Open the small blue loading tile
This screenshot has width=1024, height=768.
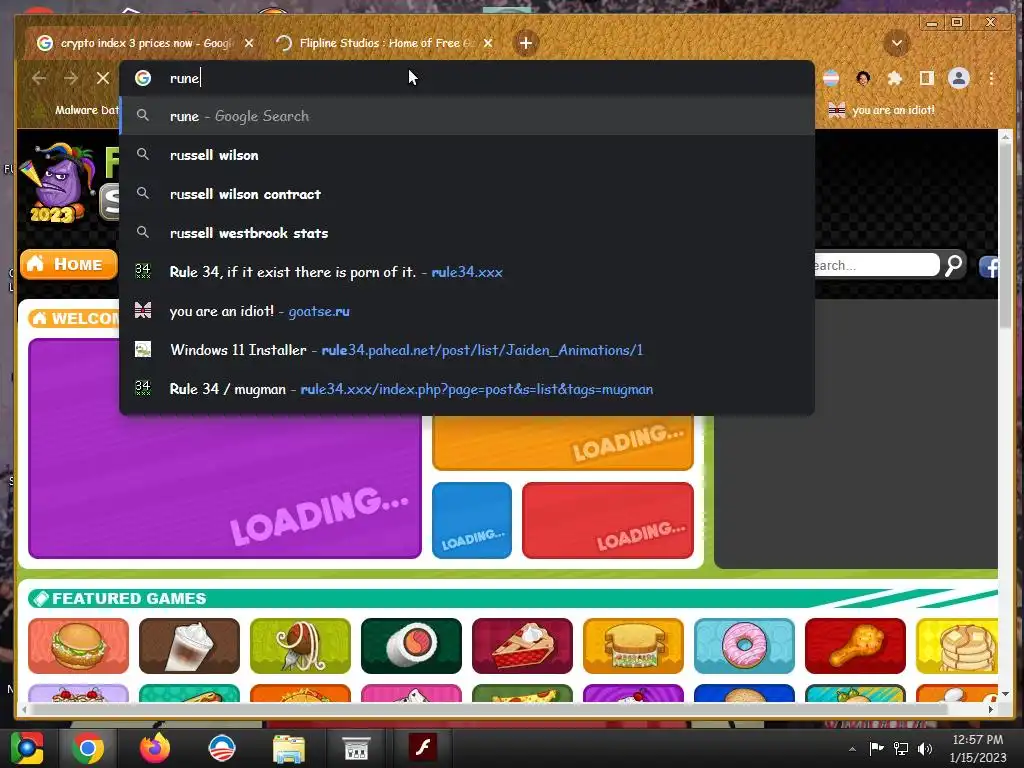(472, 520)
